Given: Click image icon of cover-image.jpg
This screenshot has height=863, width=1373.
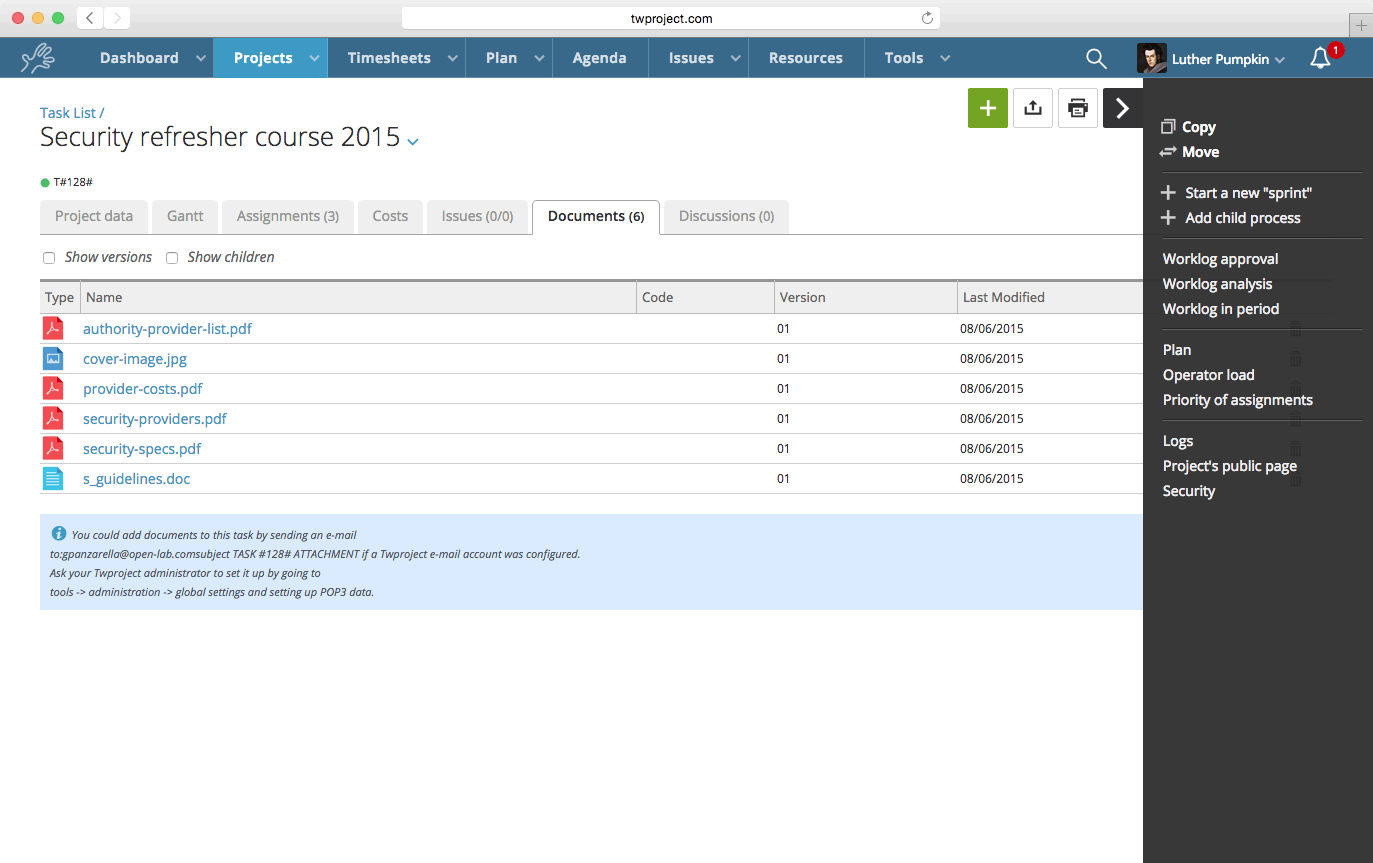Looking at the screenshot, I should pos(53,358).
